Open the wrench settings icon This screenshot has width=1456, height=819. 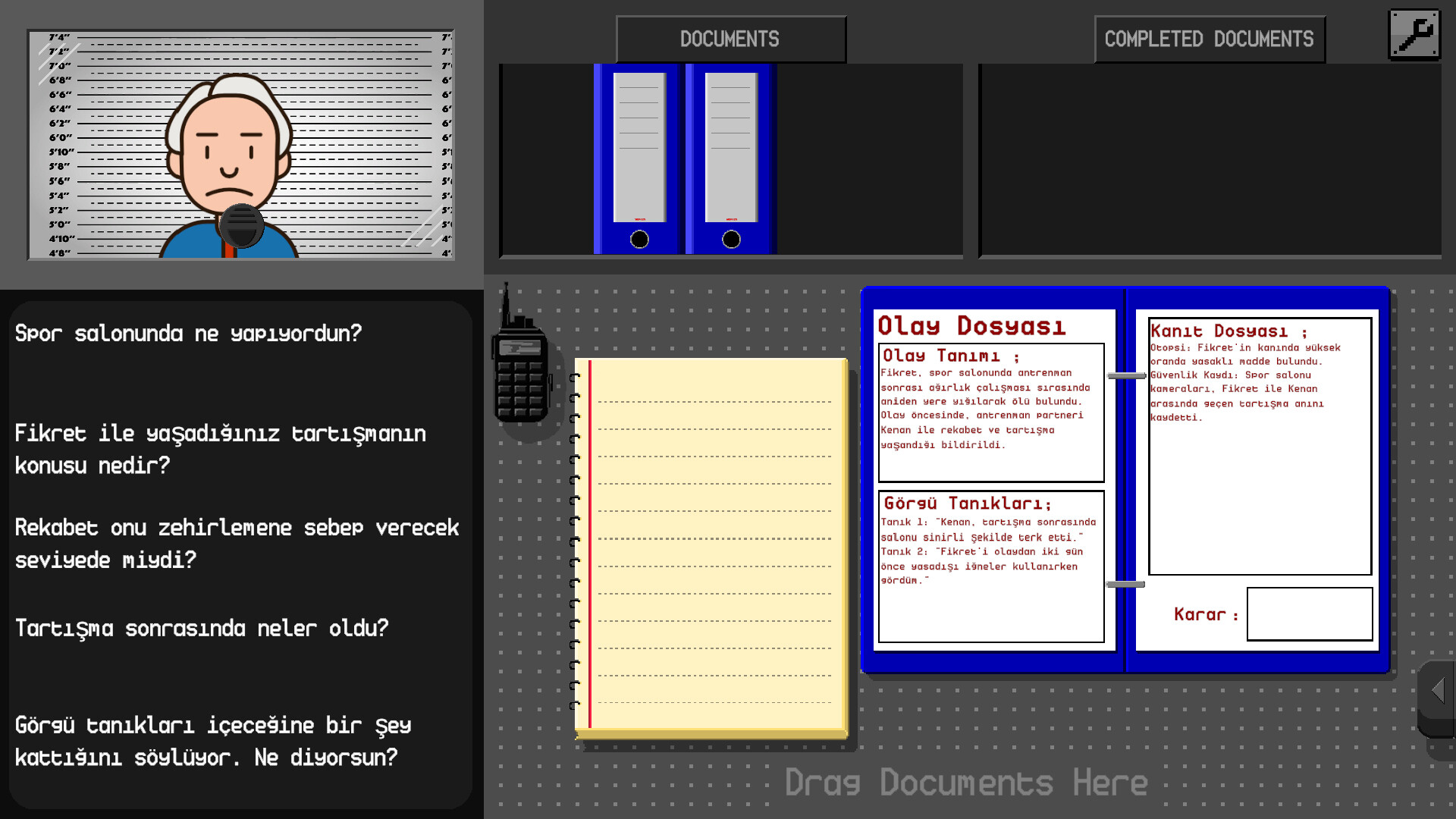(1414, 34)
